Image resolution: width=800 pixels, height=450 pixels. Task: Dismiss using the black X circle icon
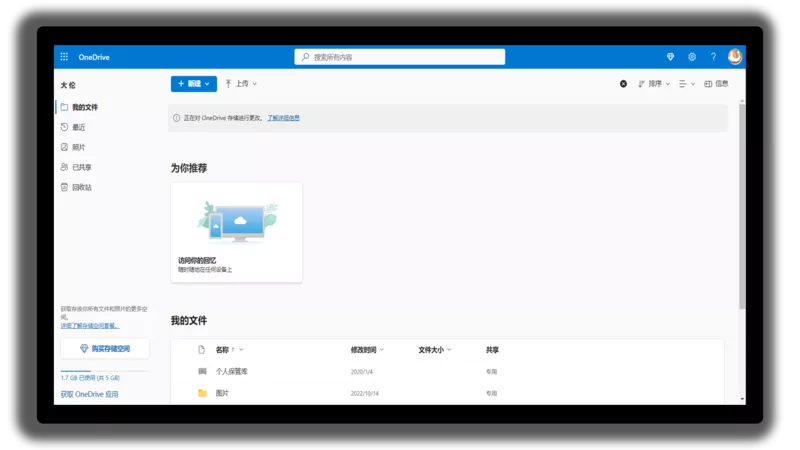tap(623, 84)
